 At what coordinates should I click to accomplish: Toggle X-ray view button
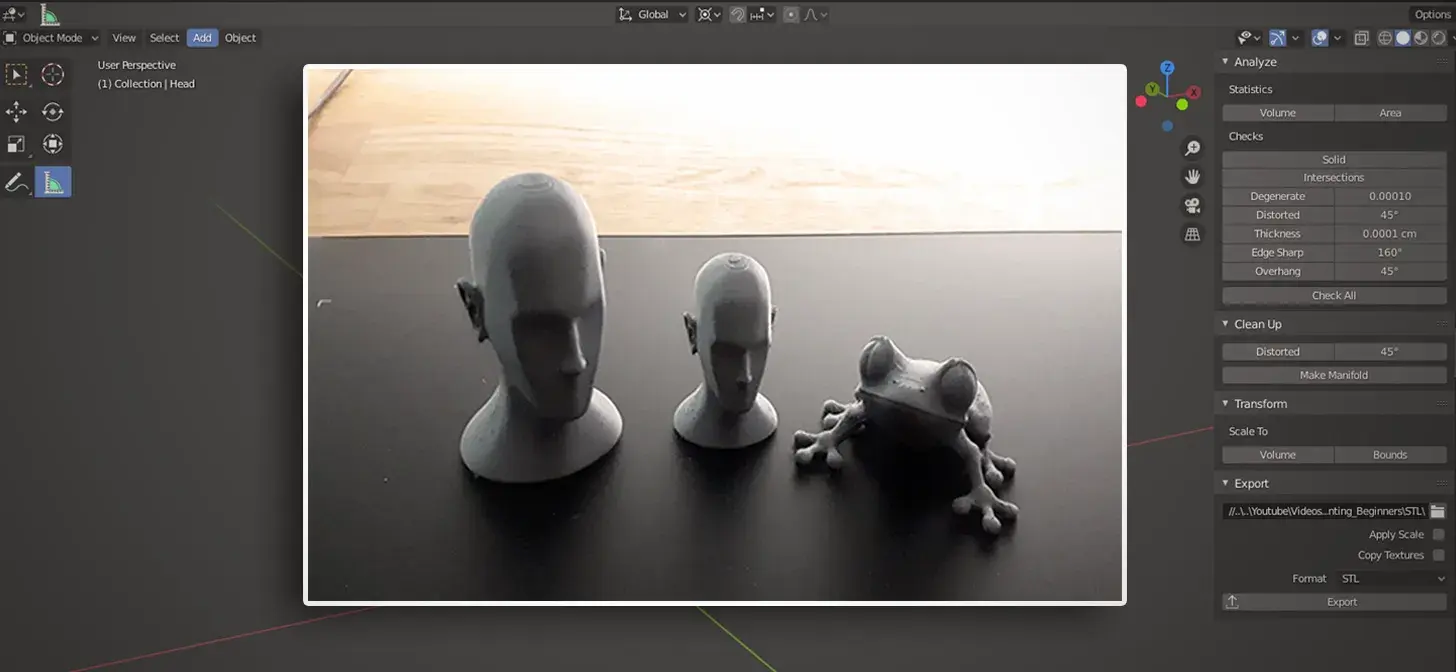pos(1361,38)
